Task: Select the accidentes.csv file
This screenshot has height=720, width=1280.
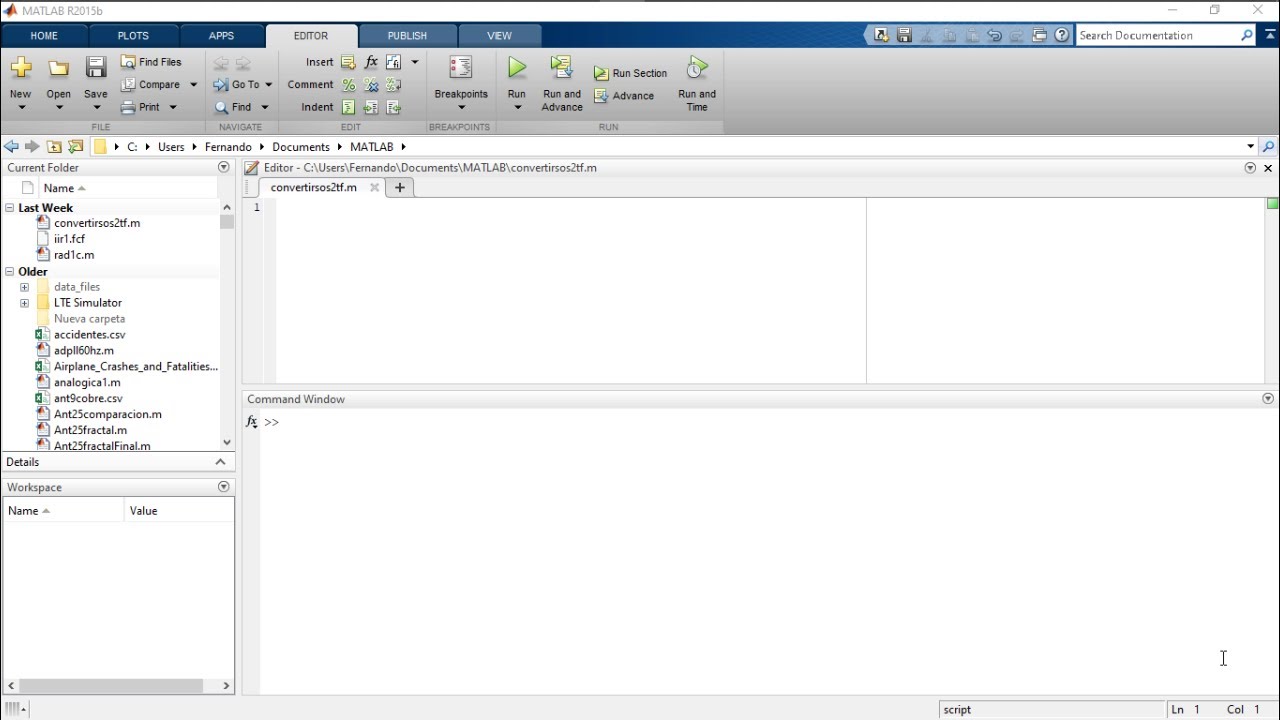Action: pos(89,335)
